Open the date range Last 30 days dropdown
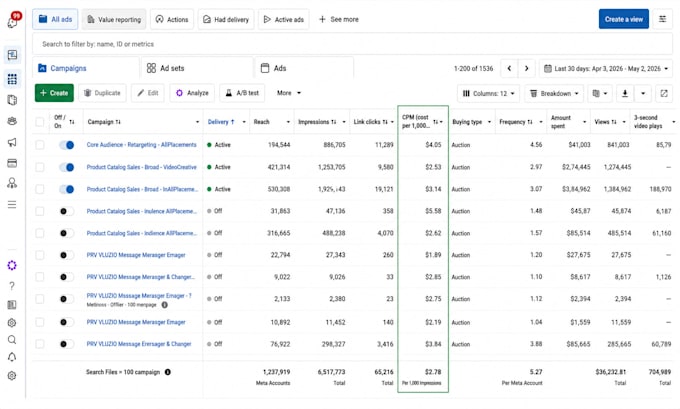 [606, 69]
